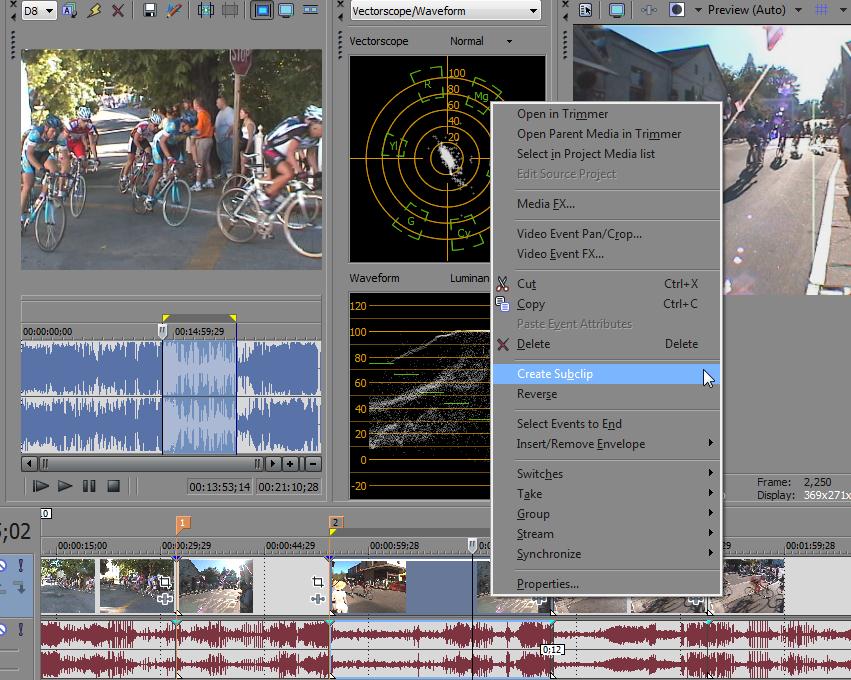Screen dimensions: 851x680
Task: Open the Vectorscope/Waveform scope dropdown
Action: click(532, 11)
